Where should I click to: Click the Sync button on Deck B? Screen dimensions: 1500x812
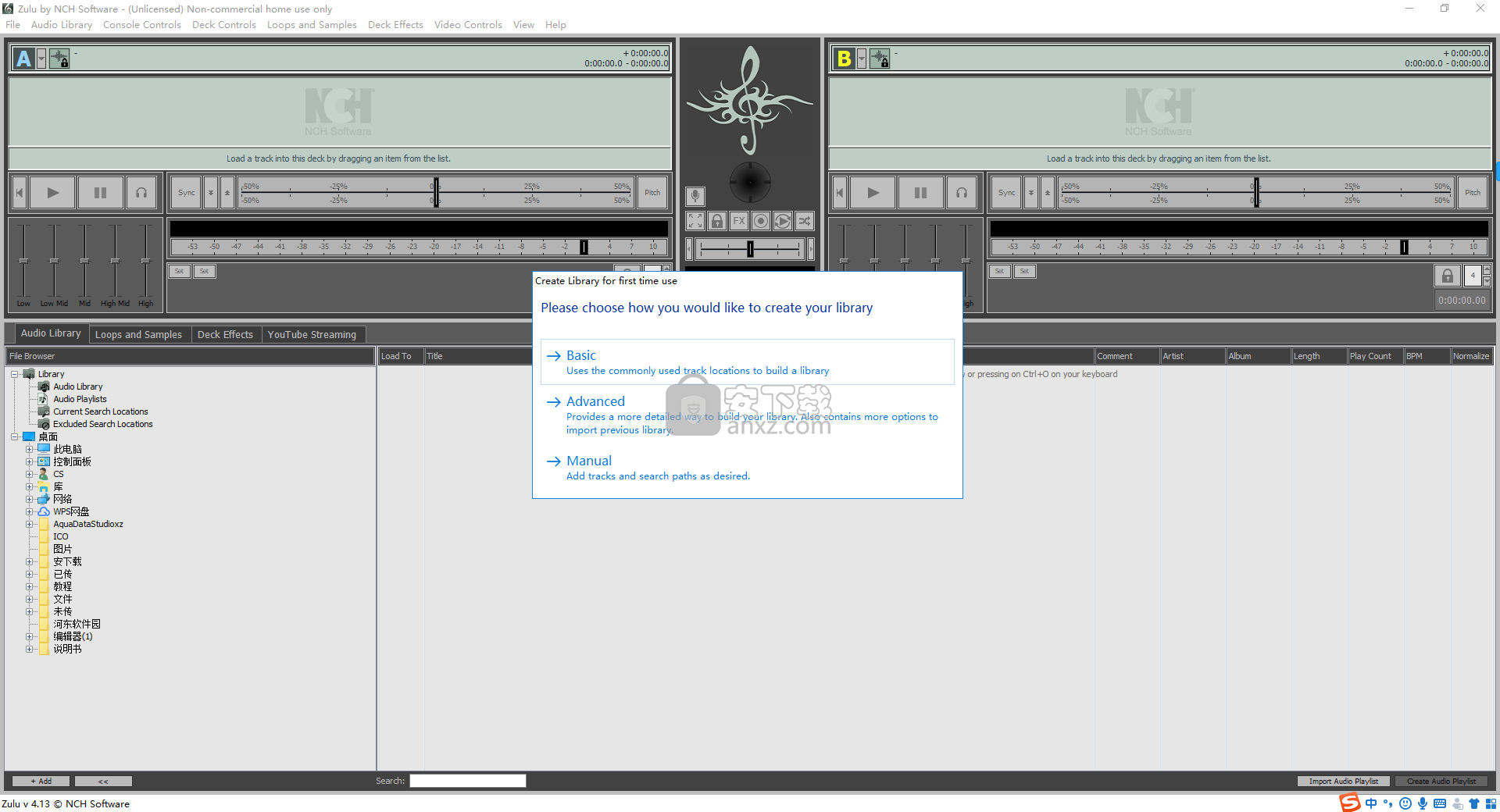(1007, 193)
